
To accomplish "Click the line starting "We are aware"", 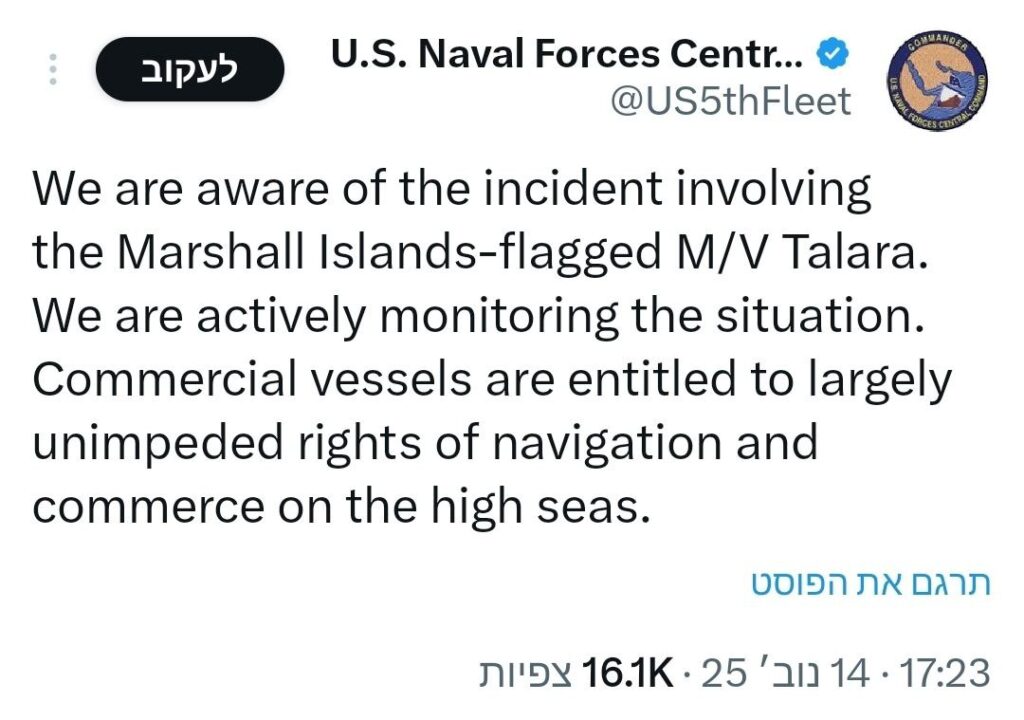I will [x=452, y=190].
